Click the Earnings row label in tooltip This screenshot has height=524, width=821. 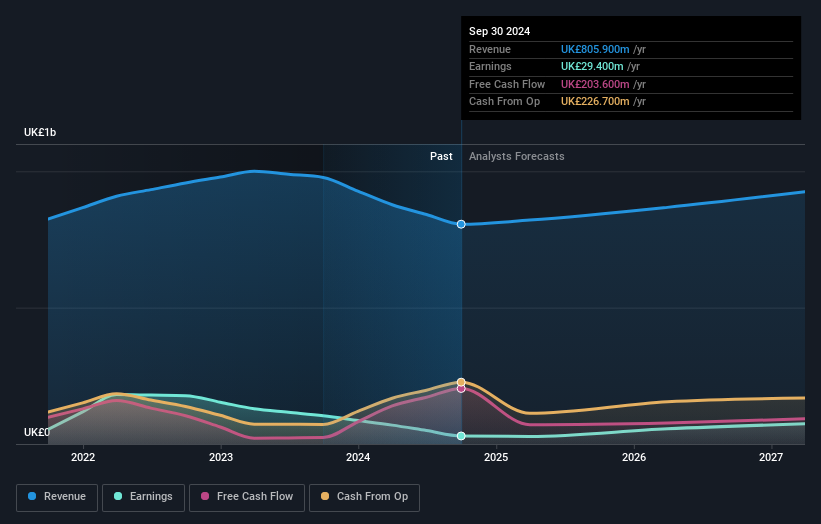click(x=490, y=66)
